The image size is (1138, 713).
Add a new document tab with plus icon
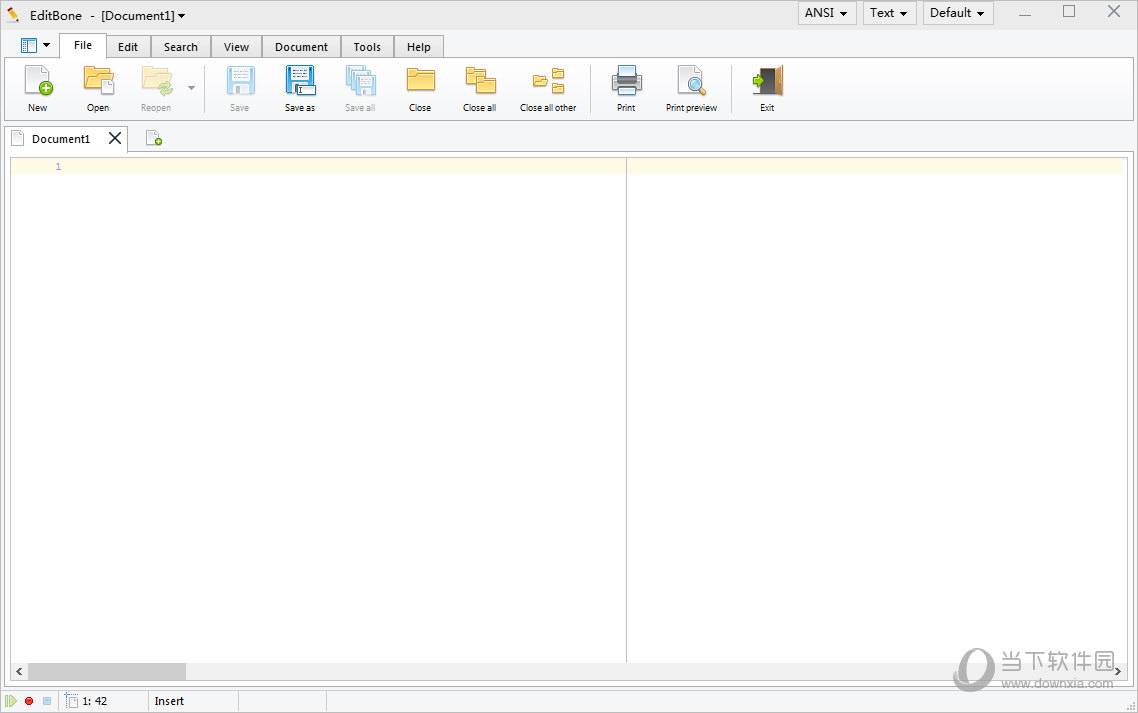tap(154, 138)
